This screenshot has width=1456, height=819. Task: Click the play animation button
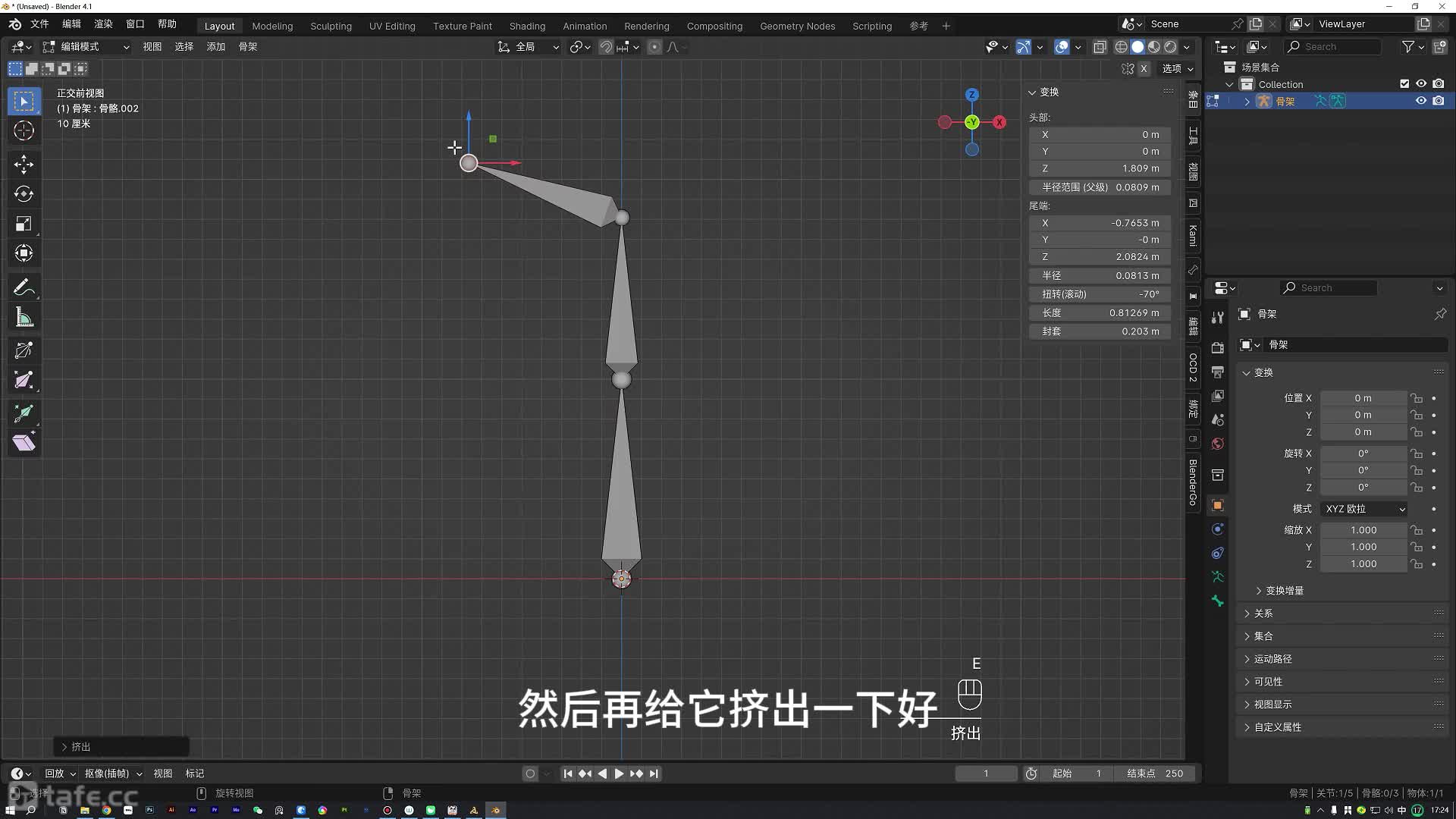[x=619, y=773]
